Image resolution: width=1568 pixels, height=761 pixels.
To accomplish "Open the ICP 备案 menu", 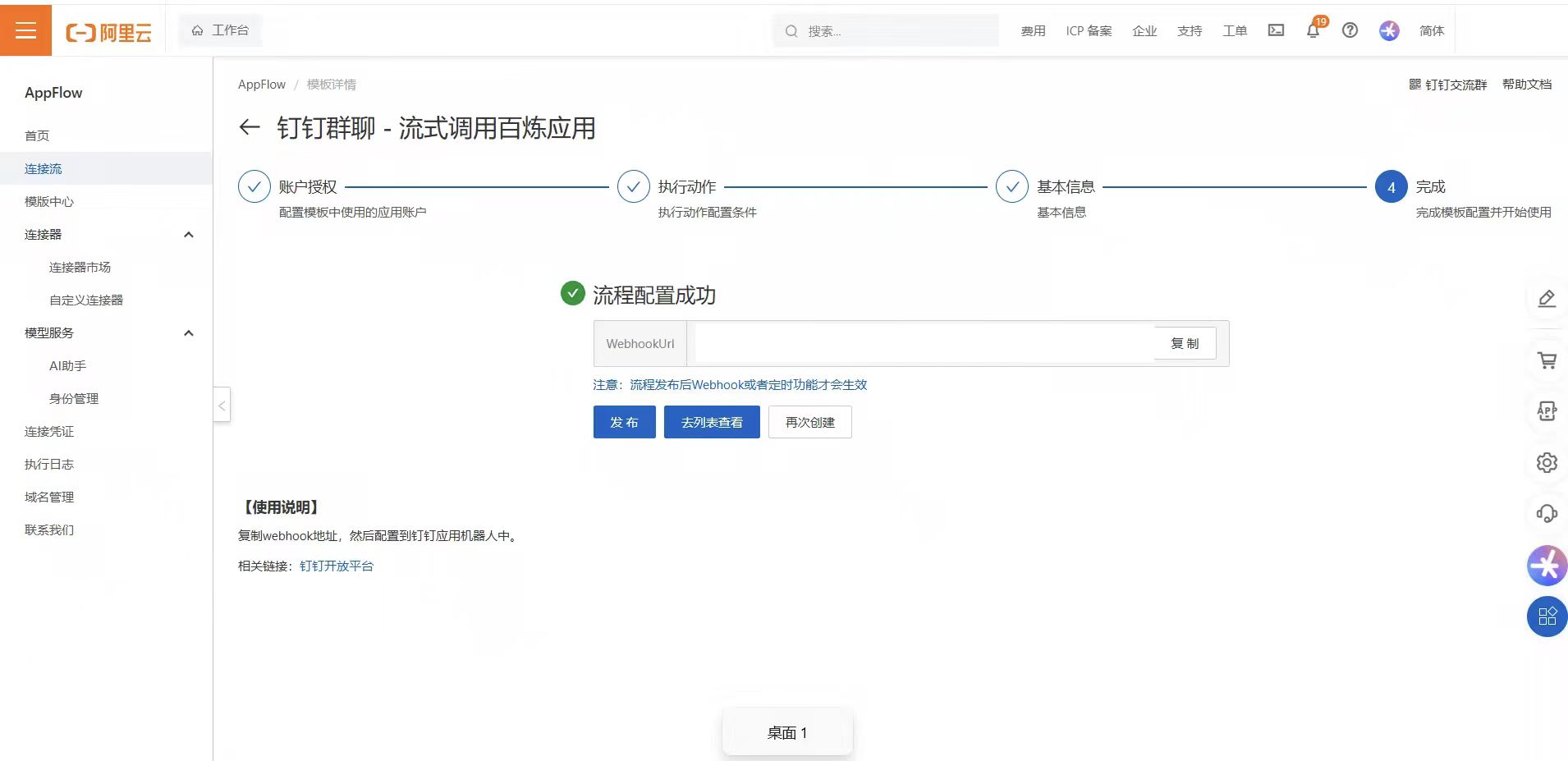I will (x=1089, y=31).
